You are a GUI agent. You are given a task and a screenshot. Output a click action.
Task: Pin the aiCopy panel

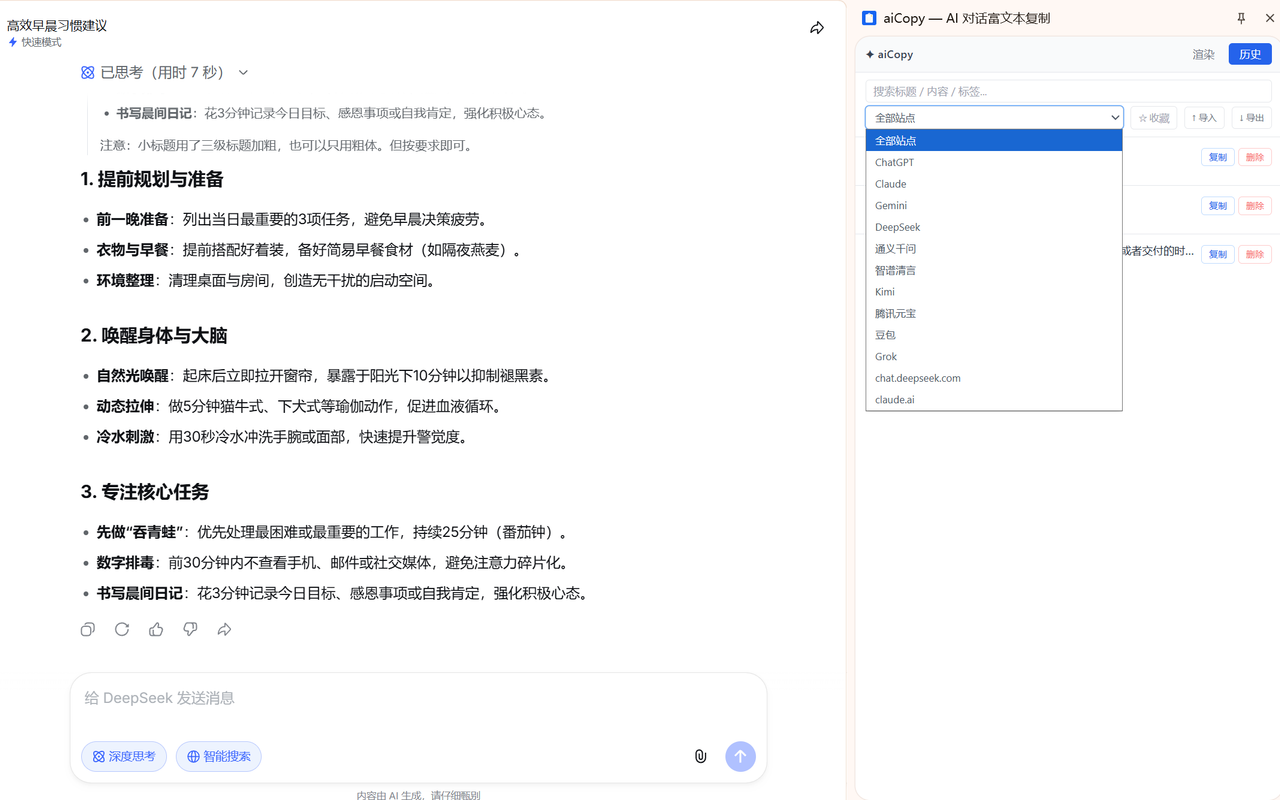click(1241, 18)
